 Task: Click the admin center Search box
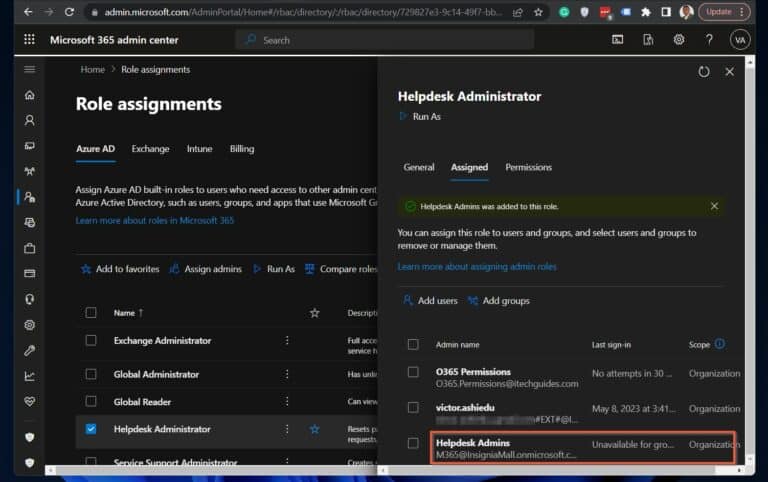385,40
